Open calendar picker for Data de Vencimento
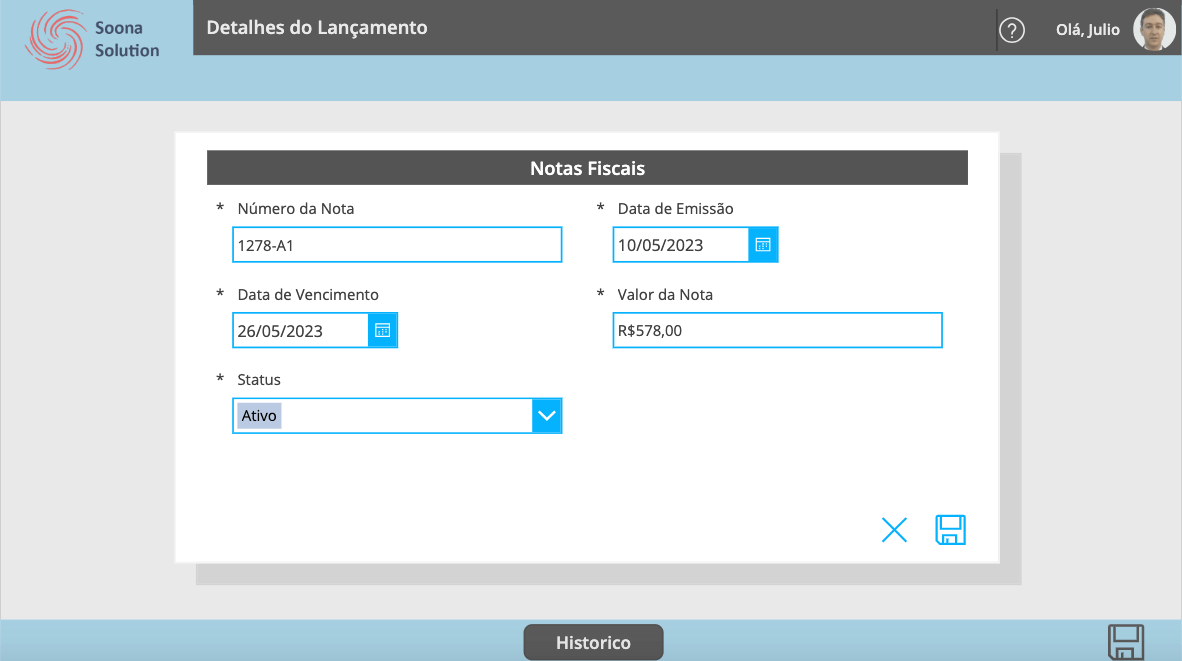 tap(383, 330)
